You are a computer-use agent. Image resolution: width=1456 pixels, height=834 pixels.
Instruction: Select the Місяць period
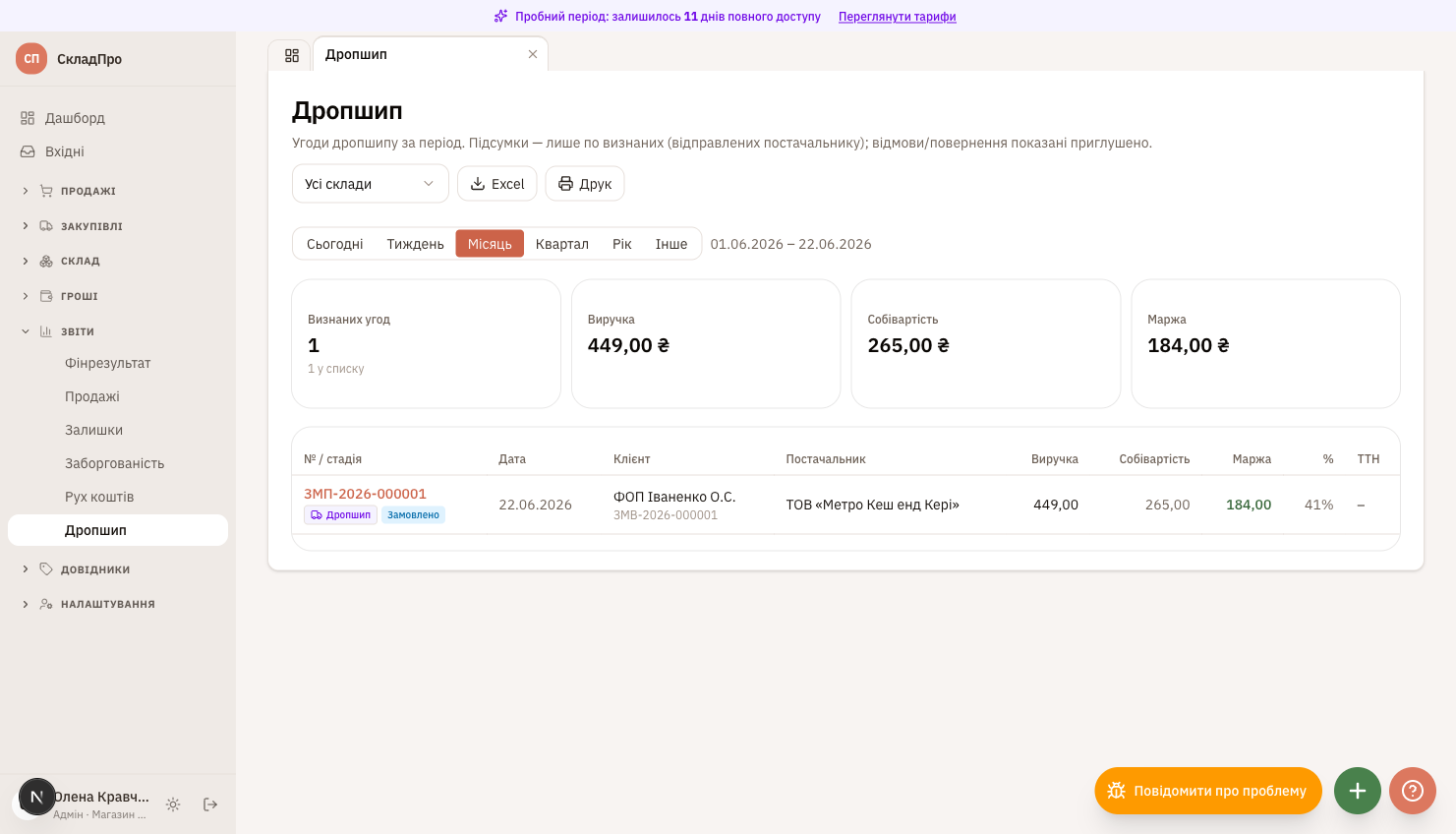(x=490, y=244)
